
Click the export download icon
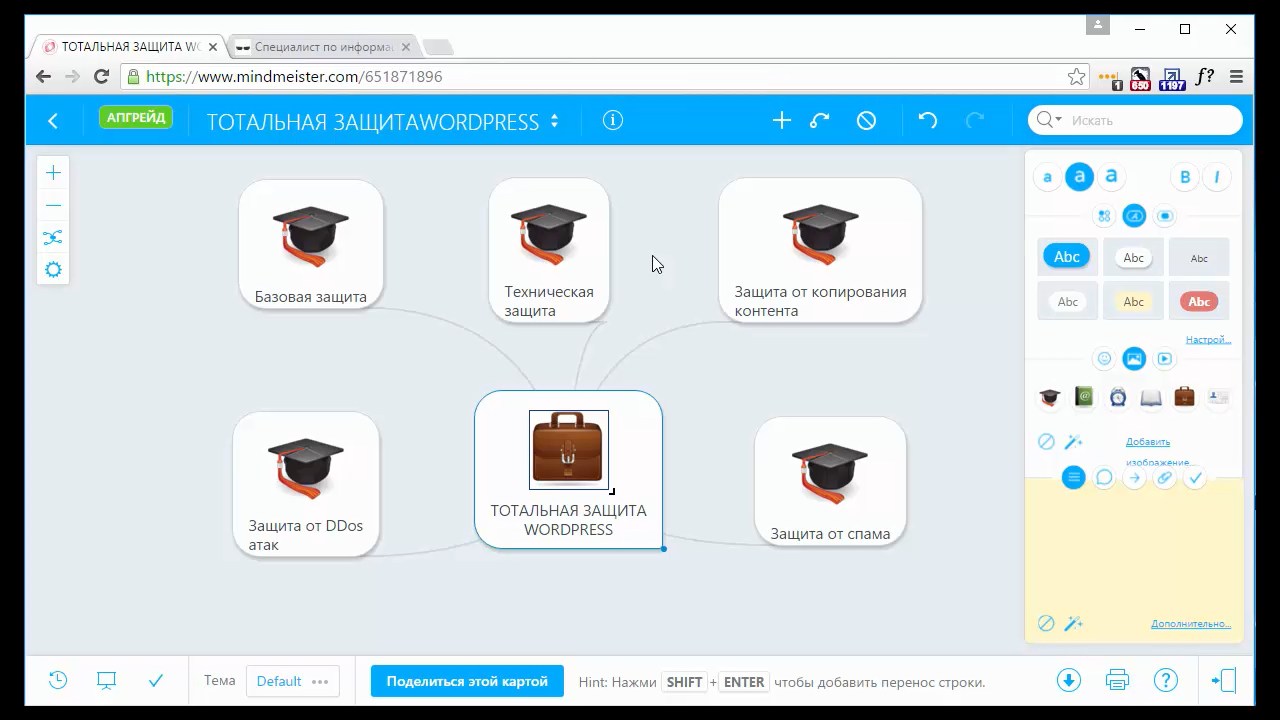coord(1068,680)
